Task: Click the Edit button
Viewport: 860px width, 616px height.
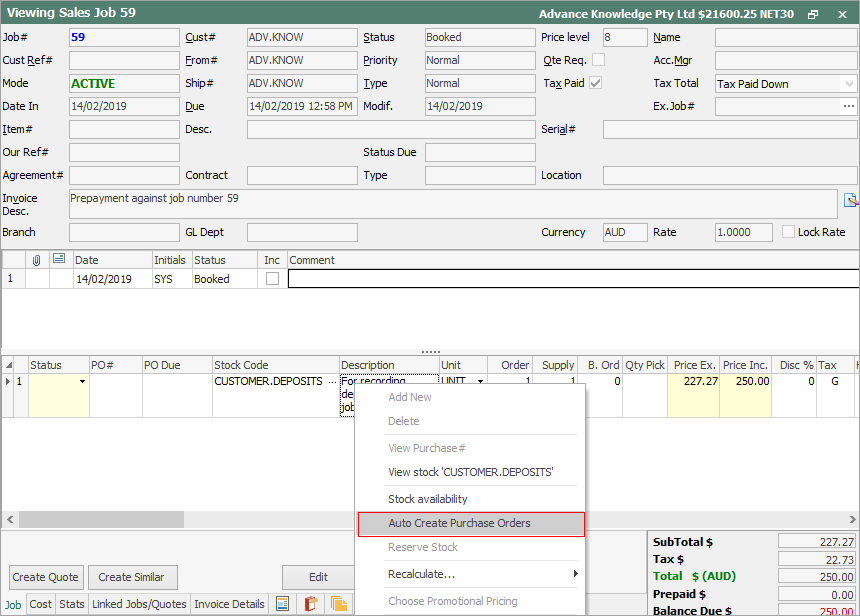Action: coord(318,577)
